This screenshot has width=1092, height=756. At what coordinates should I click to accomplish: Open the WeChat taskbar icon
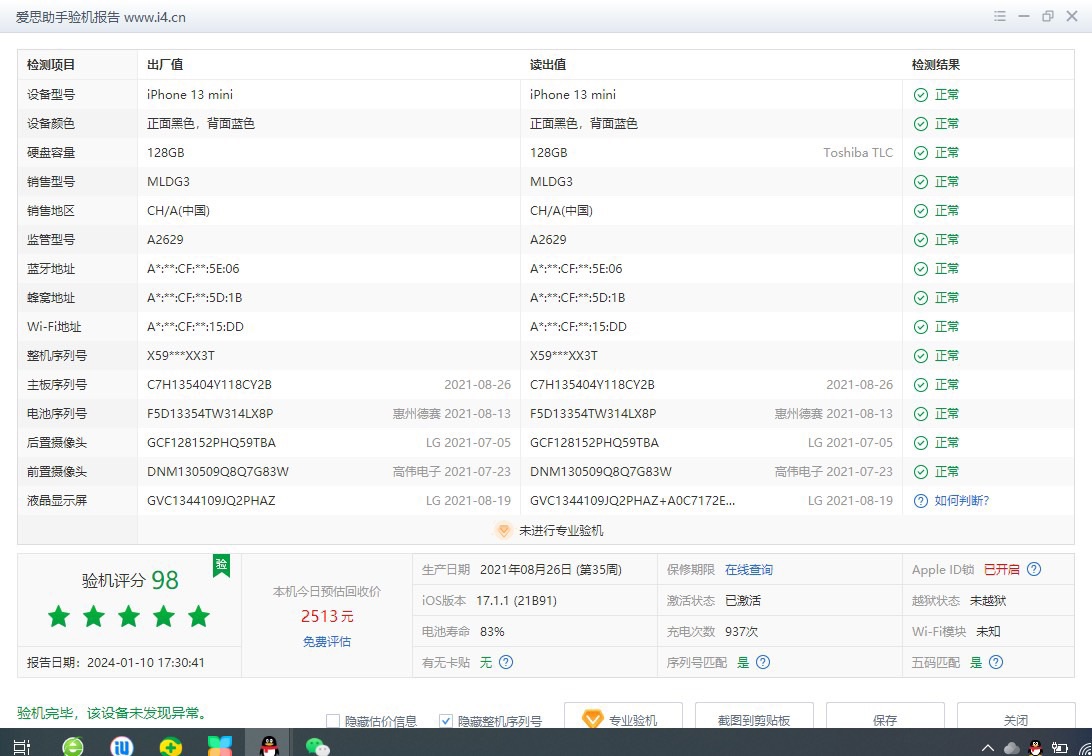point(318,746)
